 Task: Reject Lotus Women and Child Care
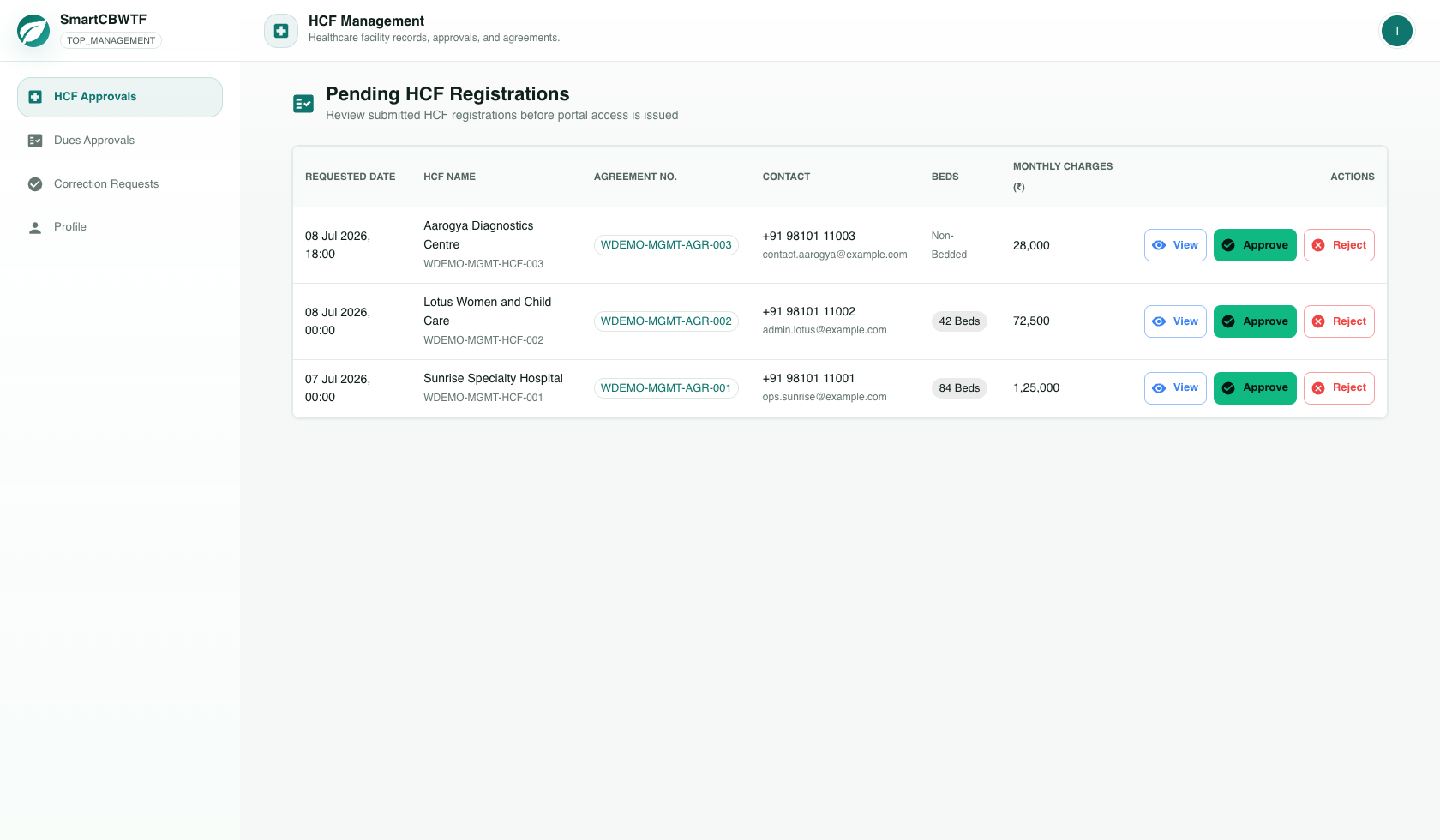(1339, 321)
